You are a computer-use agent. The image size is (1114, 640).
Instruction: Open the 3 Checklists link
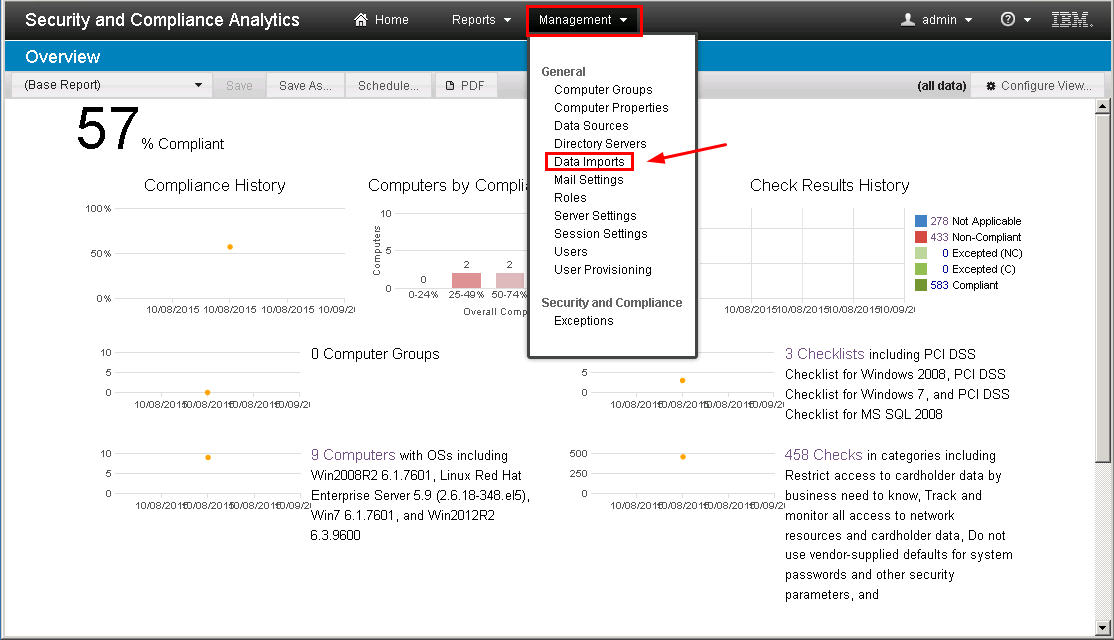pos(824,354)
